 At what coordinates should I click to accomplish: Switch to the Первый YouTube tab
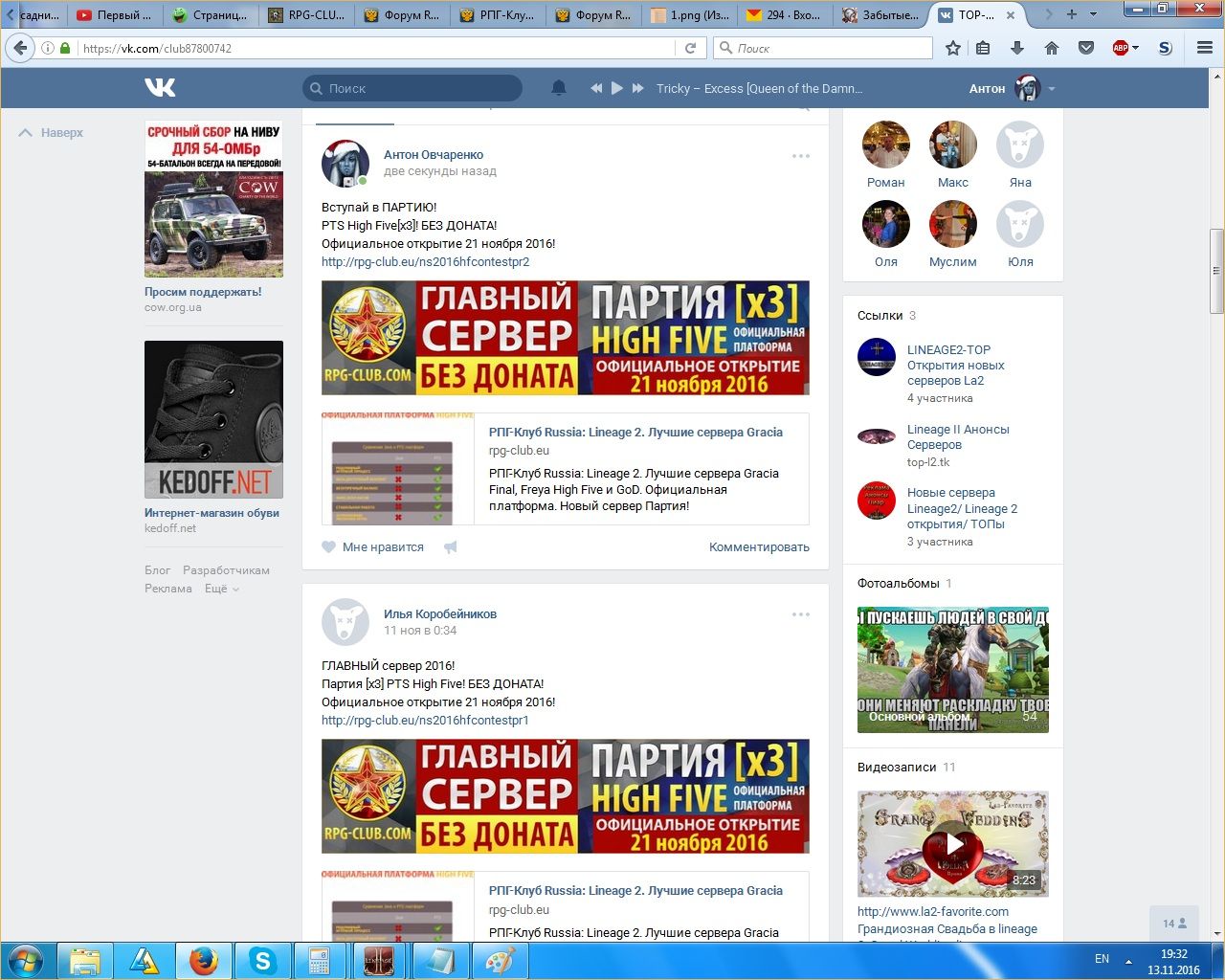(x=115, y=14)
